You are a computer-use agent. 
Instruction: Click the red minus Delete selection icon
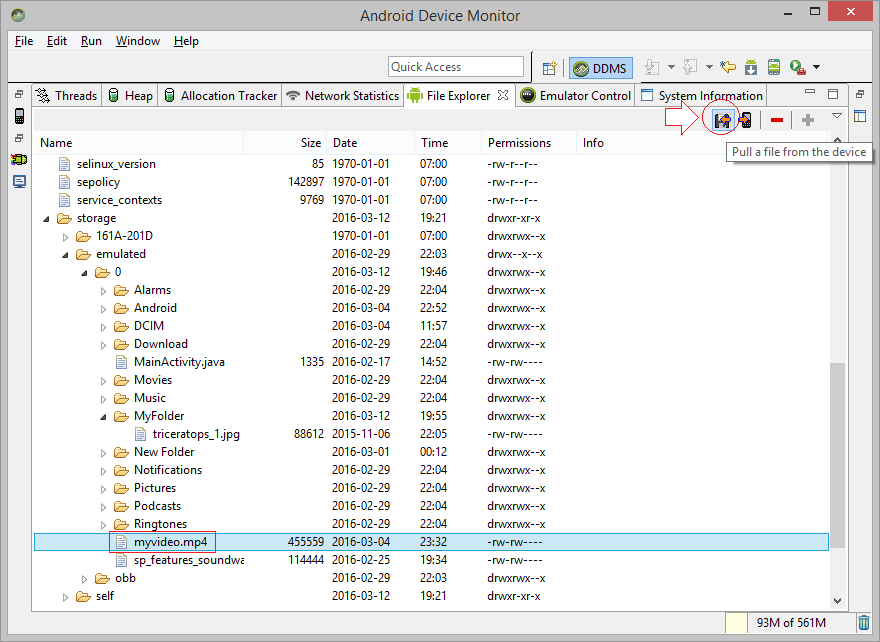777,120
